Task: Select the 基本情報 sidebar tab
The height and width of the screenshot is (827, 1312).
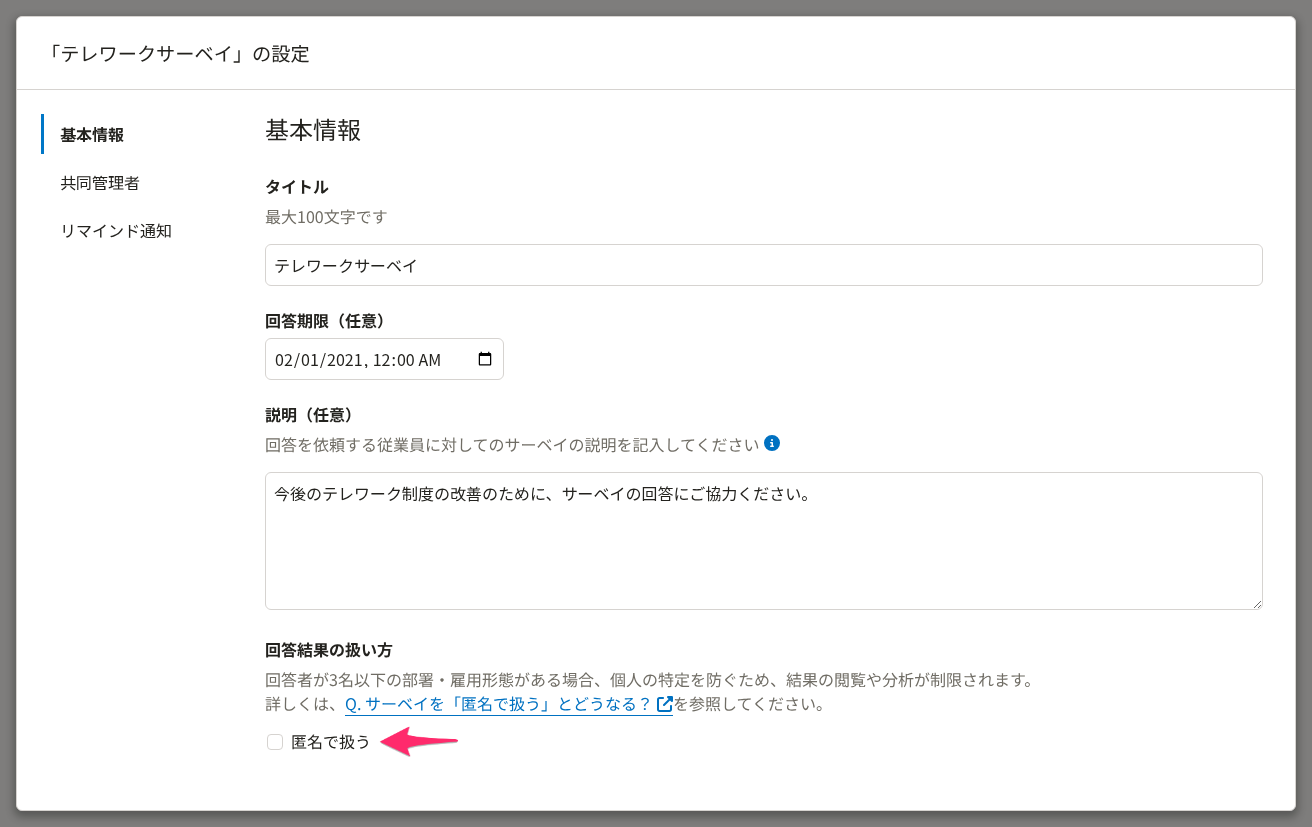Action: tap(92, 134)
